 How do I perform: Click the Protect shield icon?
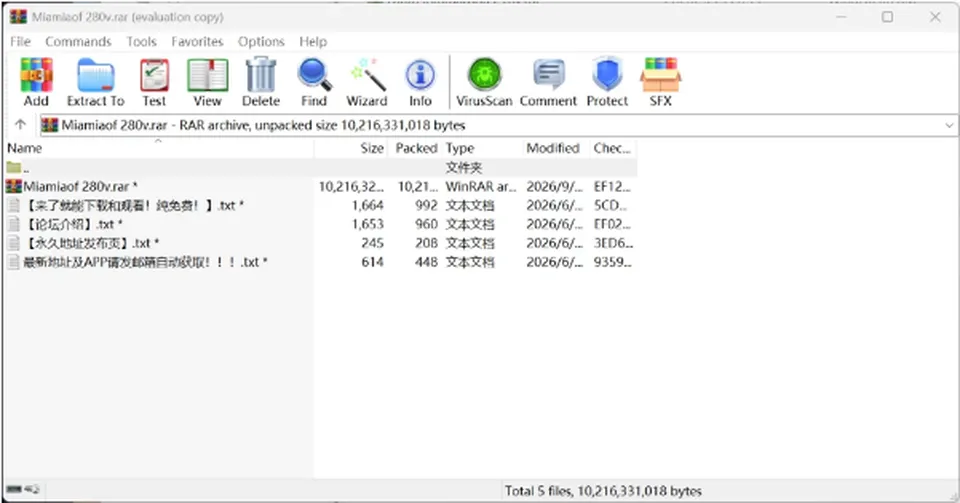click(x=607, y=82)
